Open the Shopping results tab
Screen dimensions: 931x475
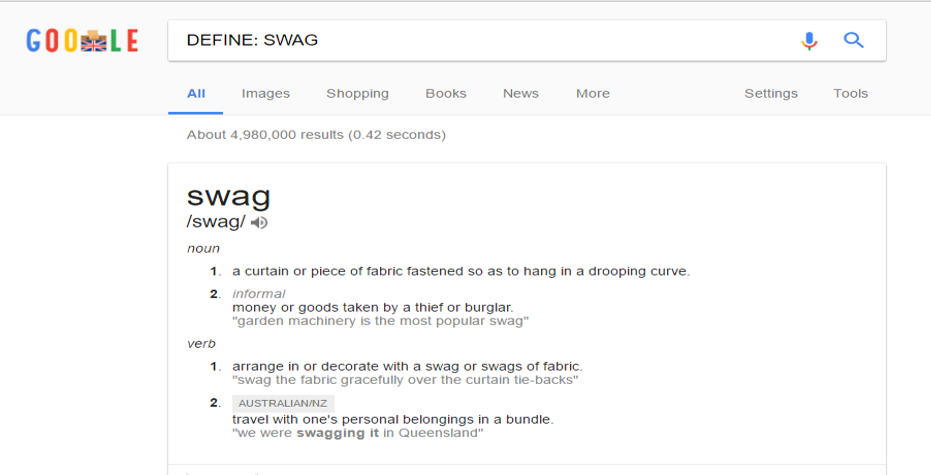(x=357, y=93)
